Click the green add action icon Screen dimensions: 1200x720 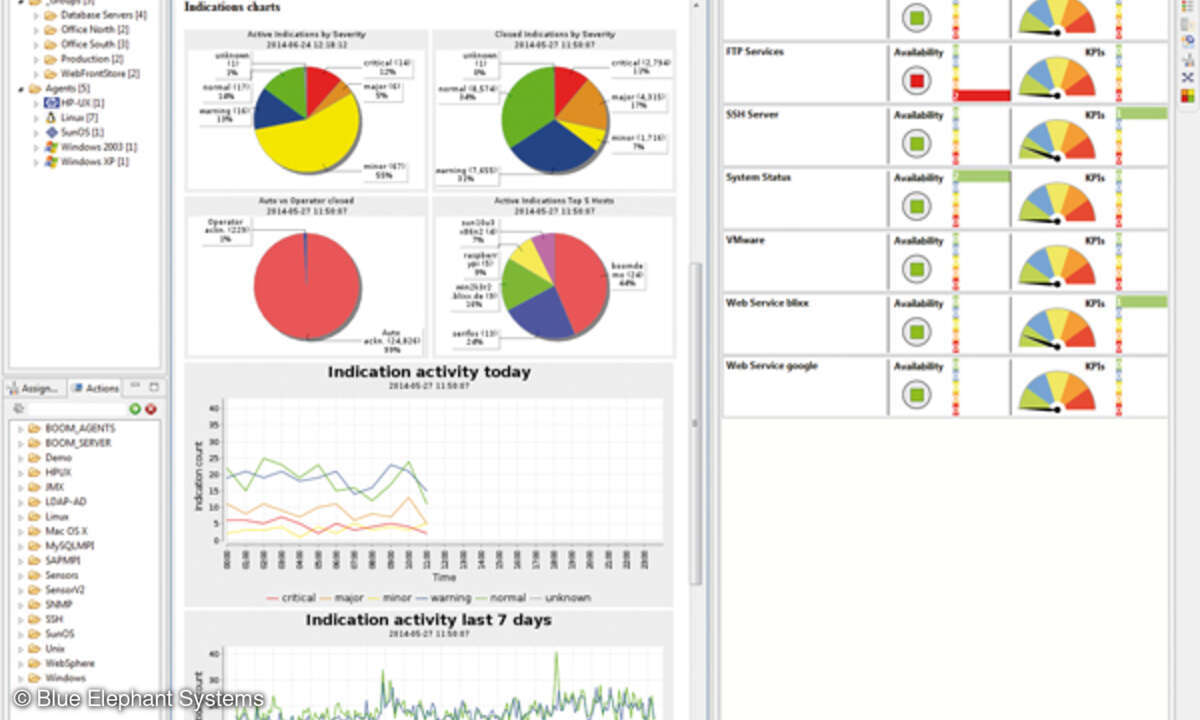point(135,409)
